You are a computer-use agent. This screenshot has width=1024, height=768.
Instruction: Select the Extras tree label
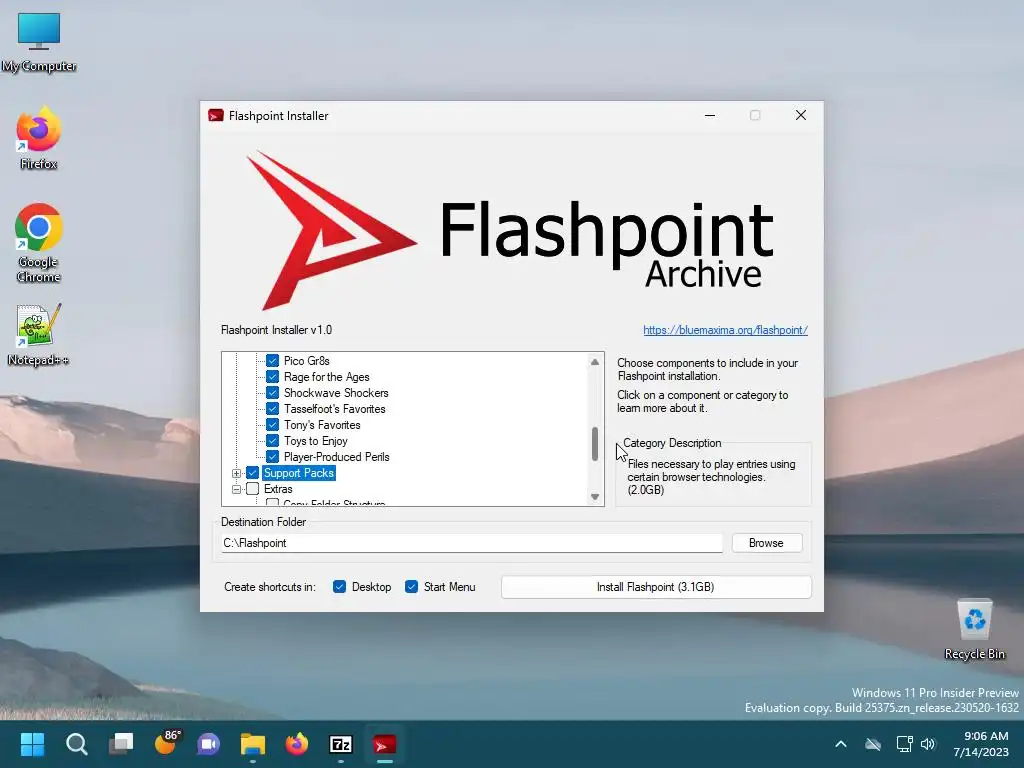pos(278,488)
